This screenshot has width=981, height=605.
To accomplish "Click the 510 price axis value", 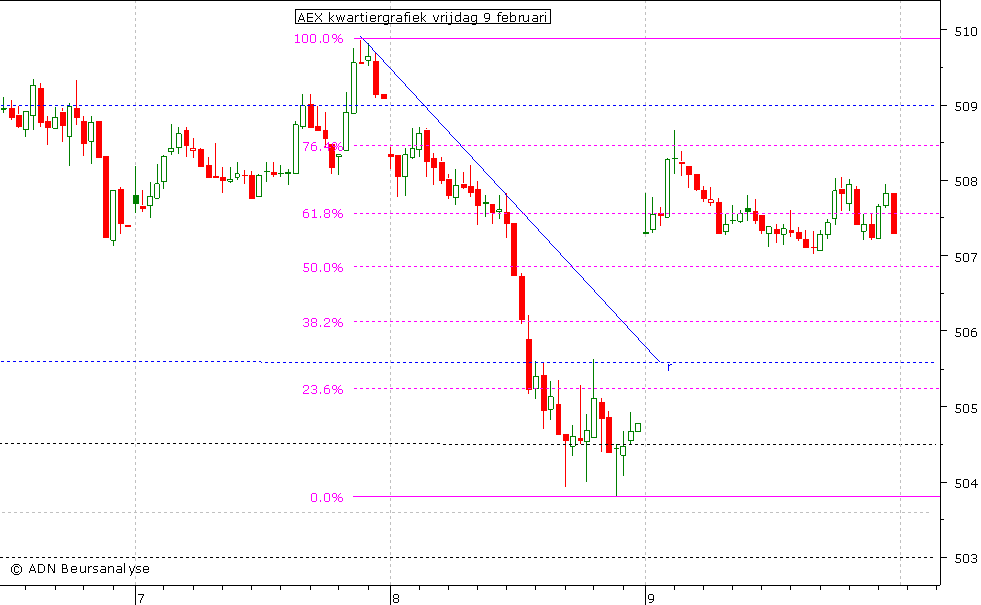I will pyautogui.click(x=965, y=31).
